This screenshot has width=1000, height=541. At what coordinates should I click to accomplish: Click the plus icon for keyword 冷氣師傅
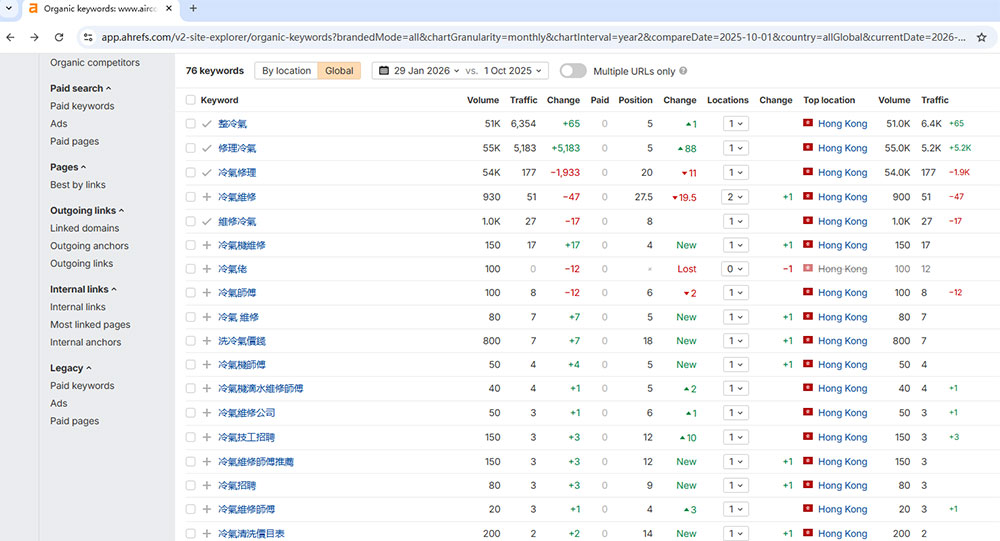point(207,293)
